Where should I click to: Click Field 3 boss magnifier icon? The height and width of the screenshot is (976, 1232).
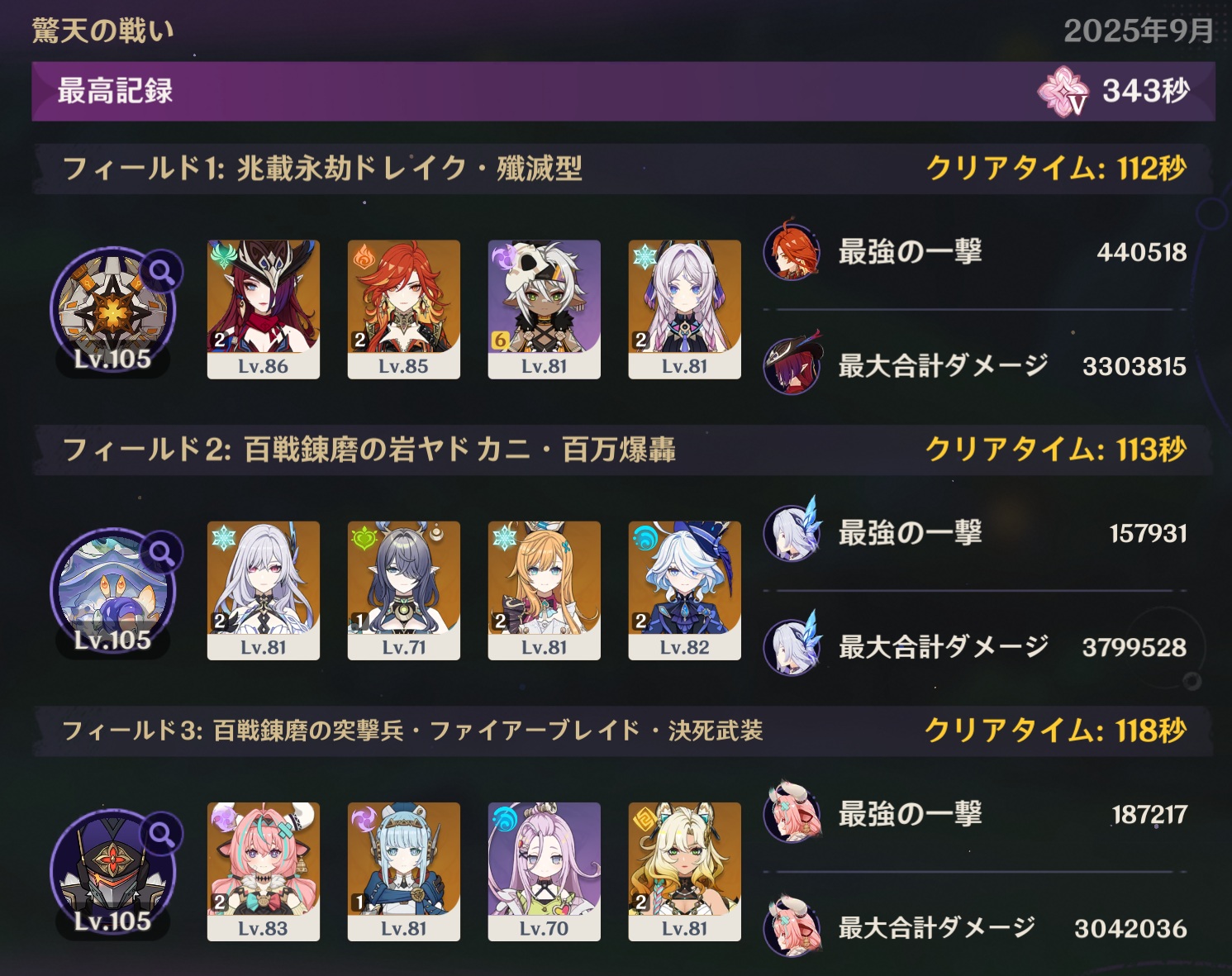[x=161, y=834]
